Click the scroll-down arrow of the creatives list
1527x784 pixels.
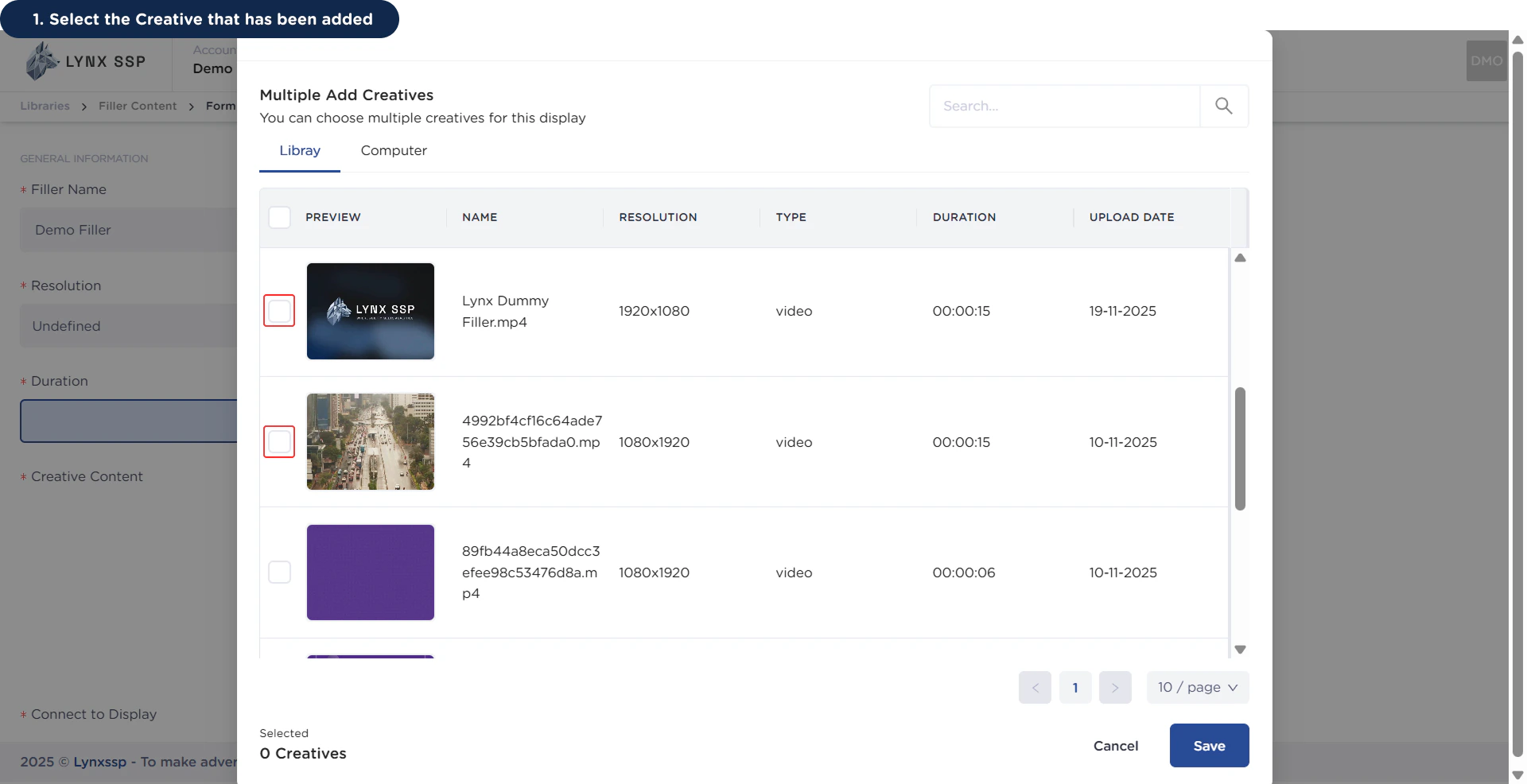1241,649
